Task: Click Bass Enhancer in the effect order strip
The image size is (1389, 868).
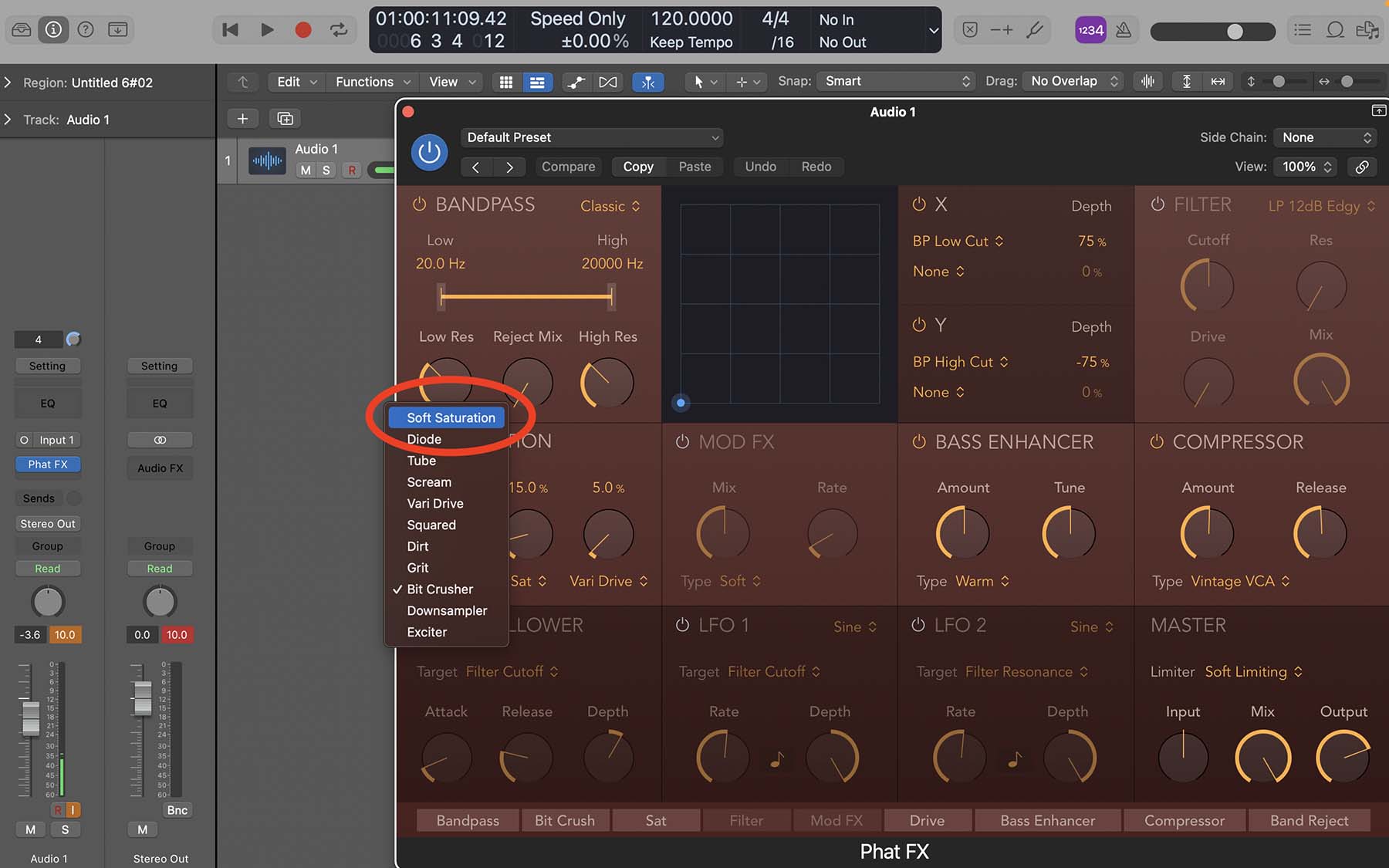Action: click(1047, 821)
